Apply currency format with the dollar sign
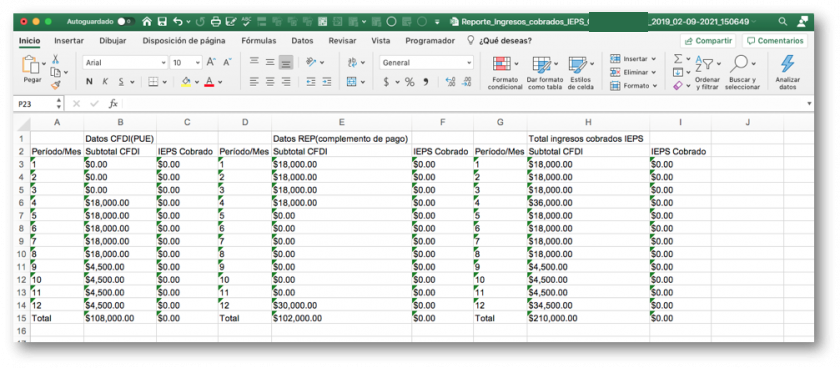840x368 pixels. click(x=386, y=82)
